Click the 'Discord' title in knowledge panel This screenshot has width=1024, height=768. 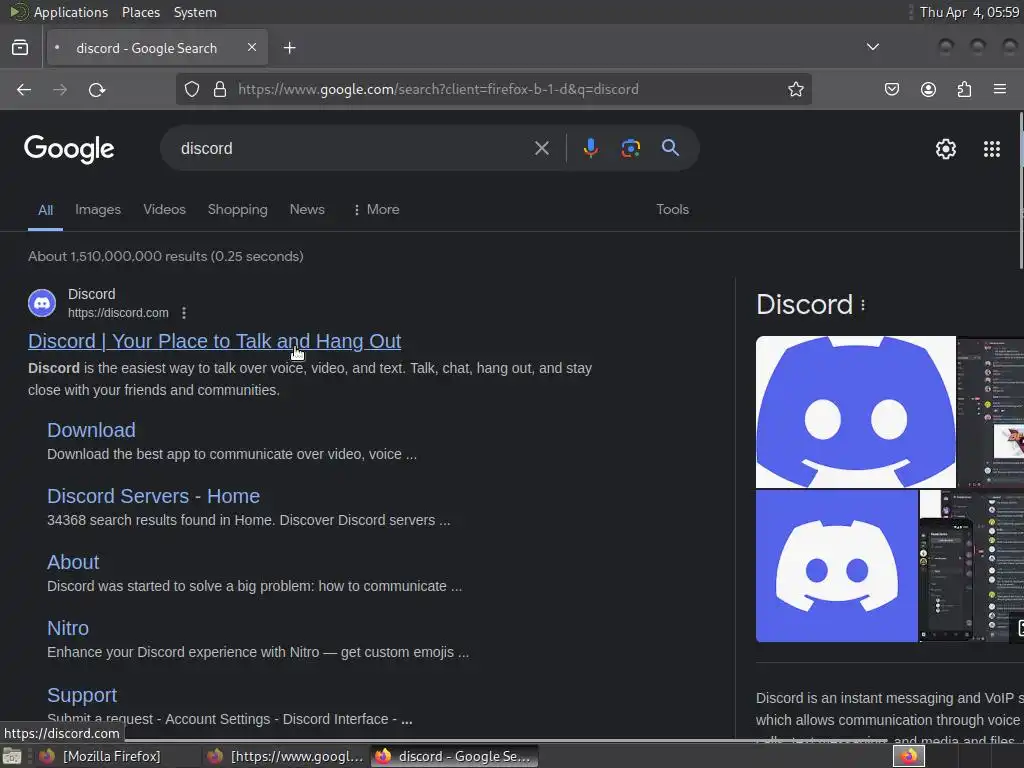point(805,305)
